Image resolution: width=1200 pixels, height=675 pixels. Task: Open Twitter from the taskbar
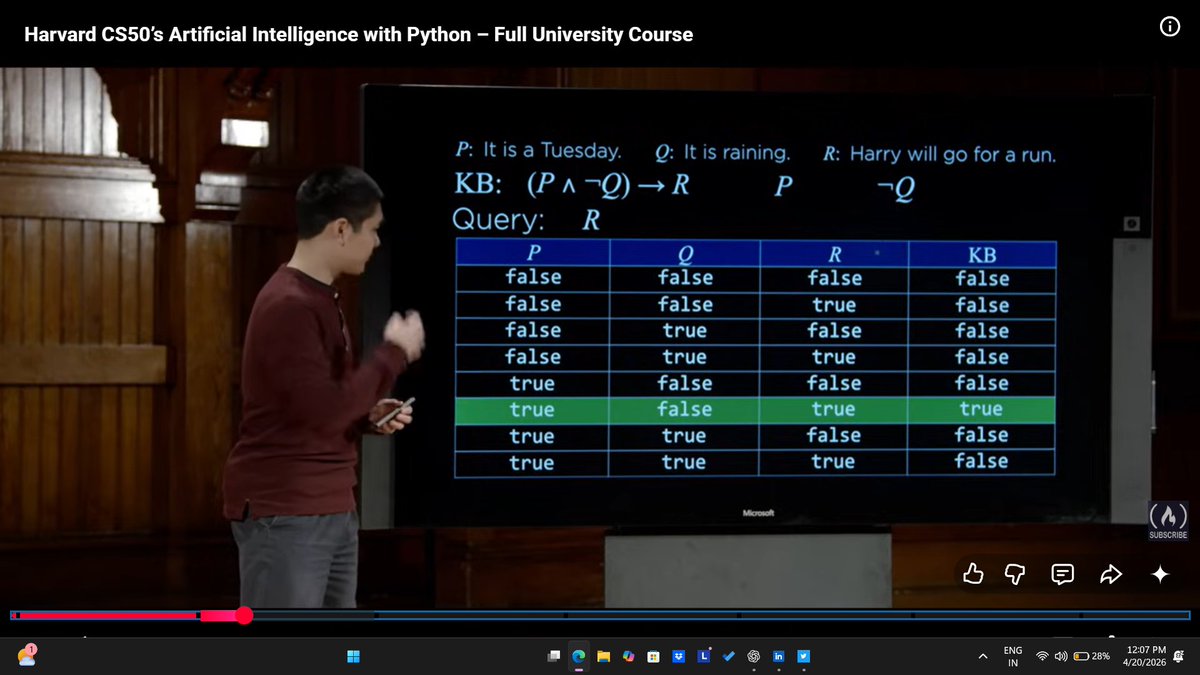point(803,657)
